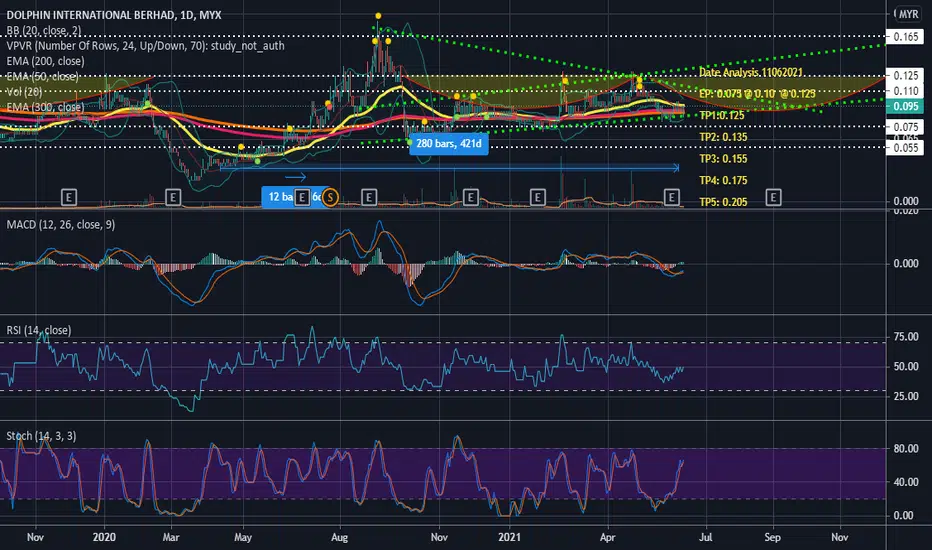
Task: Click the E marker right of Nov 2020
Action: pyautogui.click(x=471, y=197)
